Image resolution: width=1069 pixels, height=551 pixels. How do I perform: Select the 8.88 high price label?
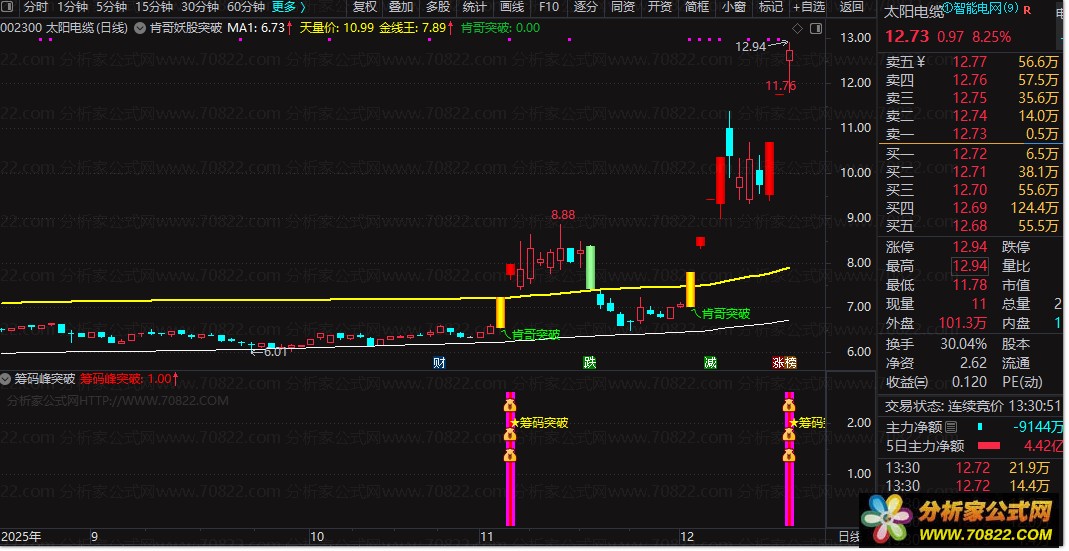(563, 215)
